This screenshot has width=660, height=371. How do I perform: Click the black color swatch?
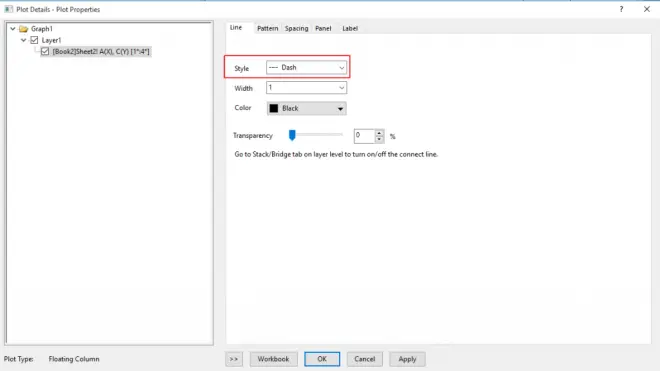pyautogui.click(x=274, y=108)
